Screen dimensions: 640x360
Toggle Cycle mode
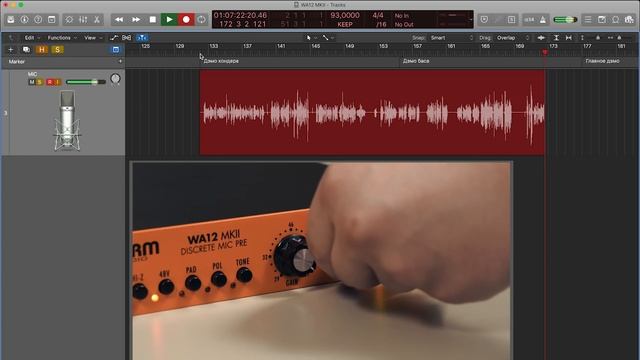pyautogui.click(x=202, y=20)
